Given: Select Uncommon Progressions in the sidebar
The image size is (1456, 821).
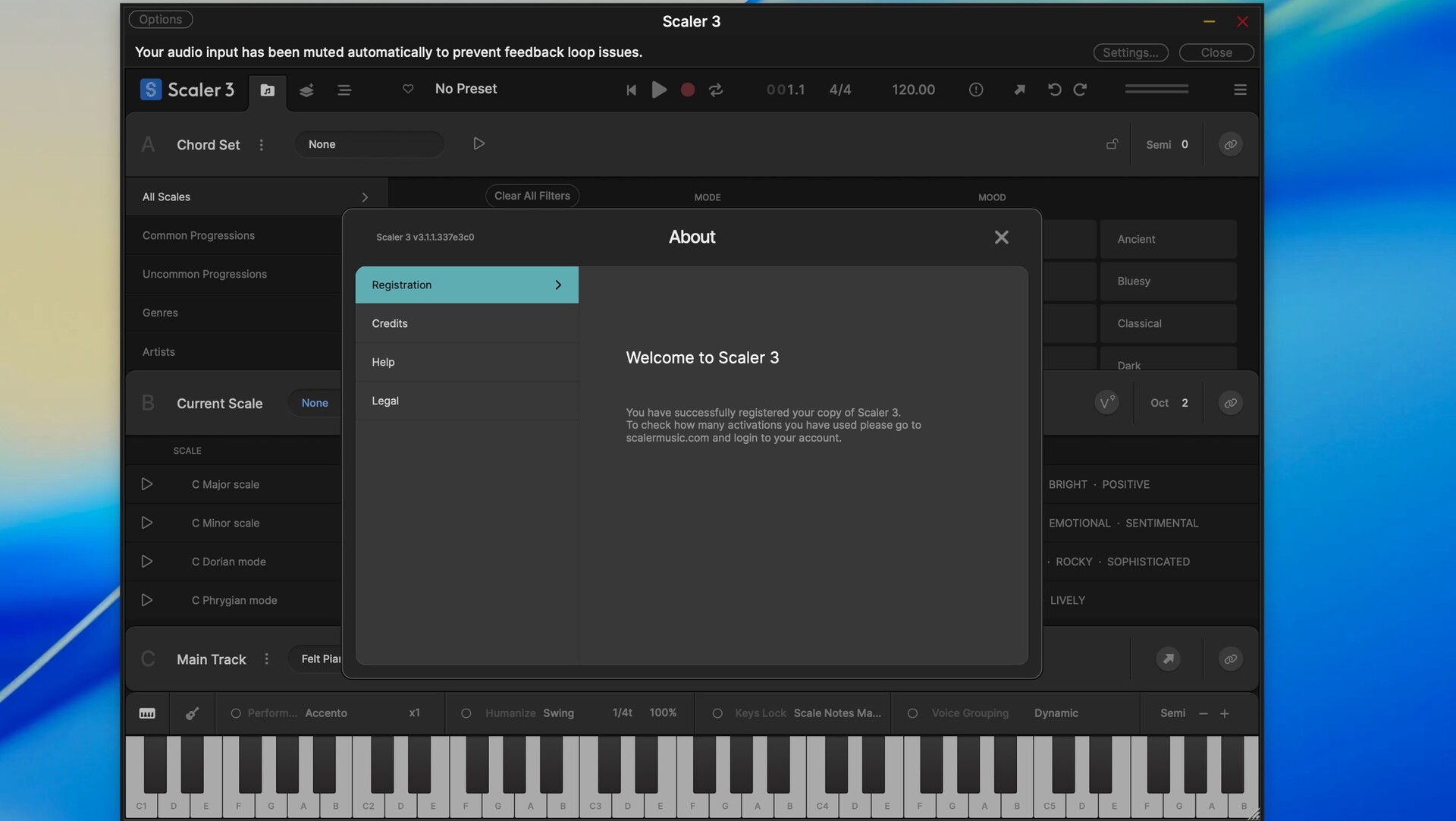Looking at the screenshot, I should point(234,274).
